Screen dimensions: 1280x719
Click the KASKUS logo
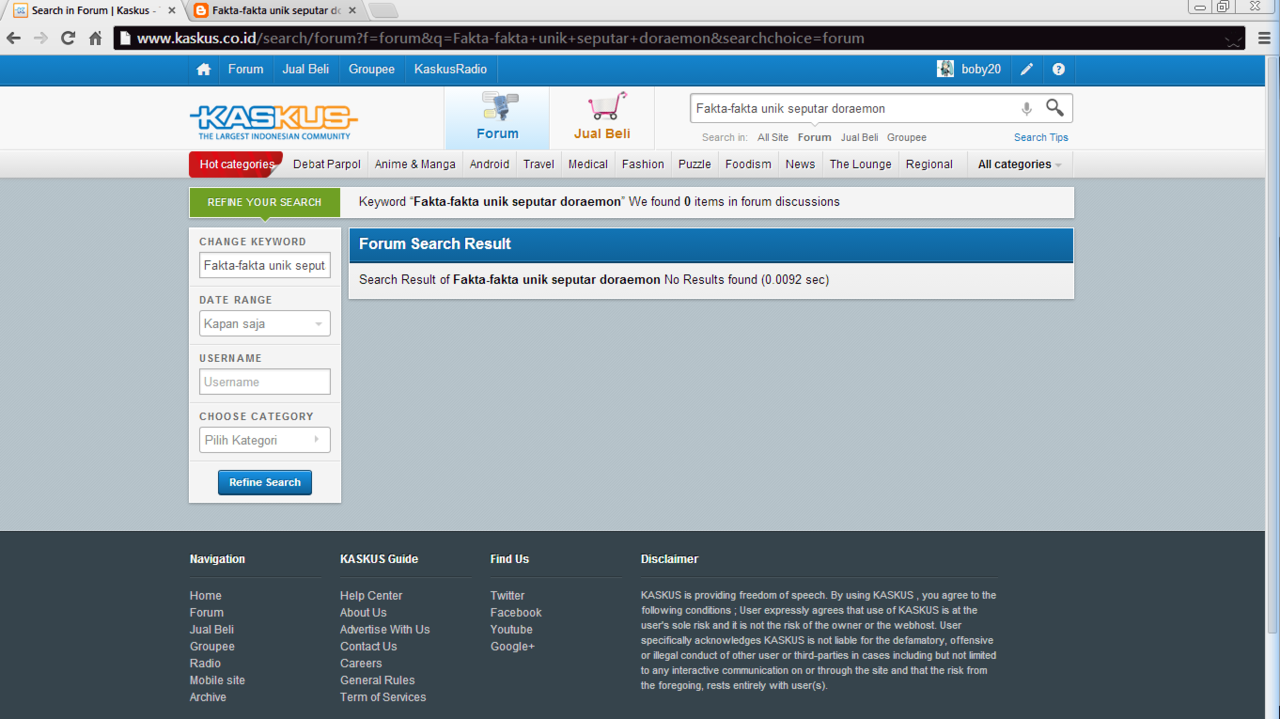click(x=273, y=122)
